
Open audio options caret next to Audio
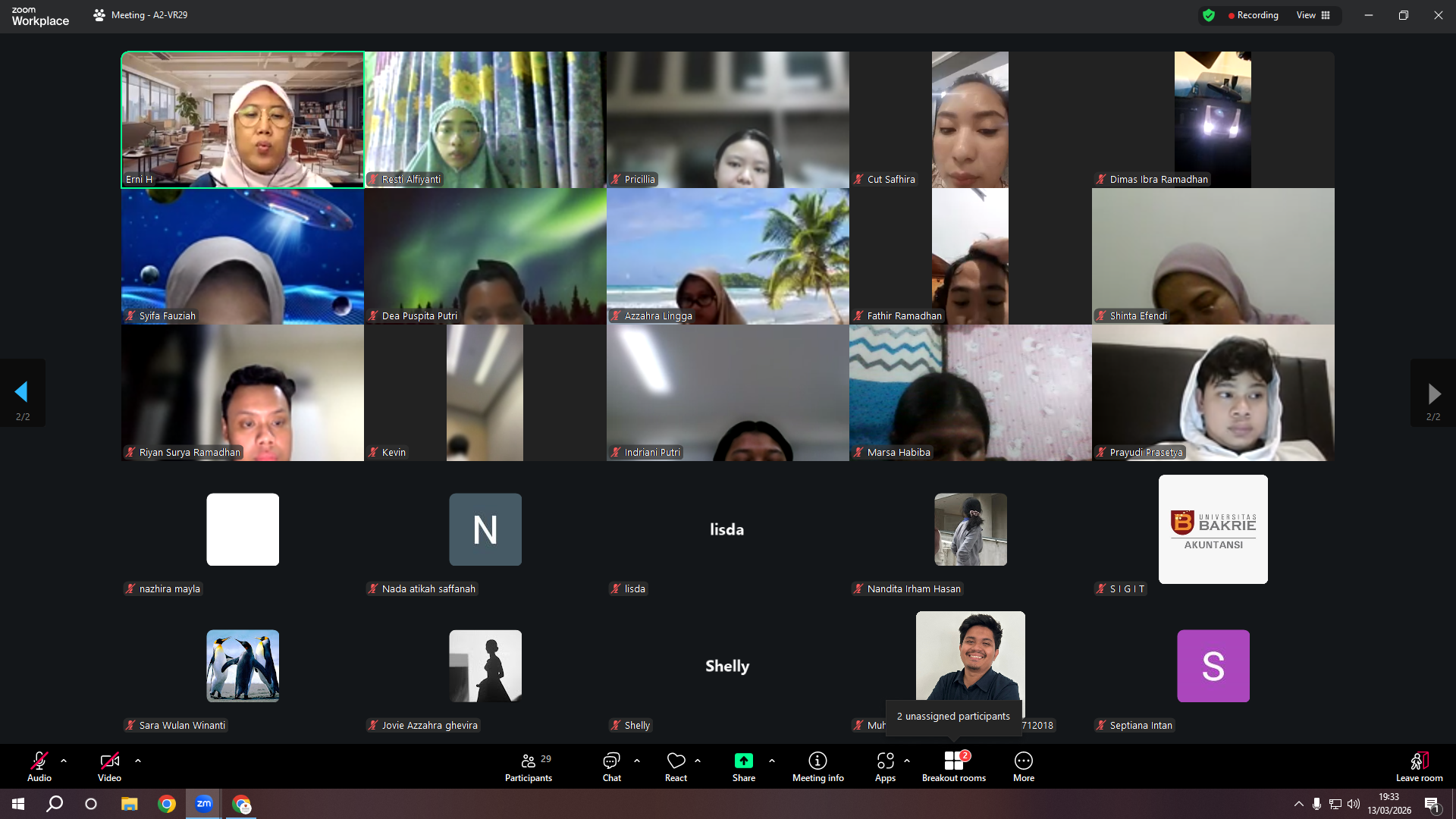64,761
